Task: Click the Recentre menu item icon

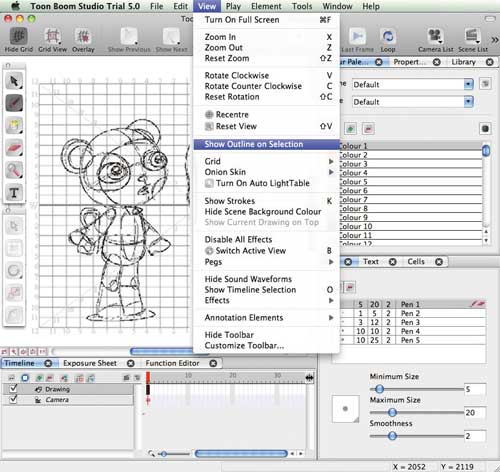Action: point(209,115)
